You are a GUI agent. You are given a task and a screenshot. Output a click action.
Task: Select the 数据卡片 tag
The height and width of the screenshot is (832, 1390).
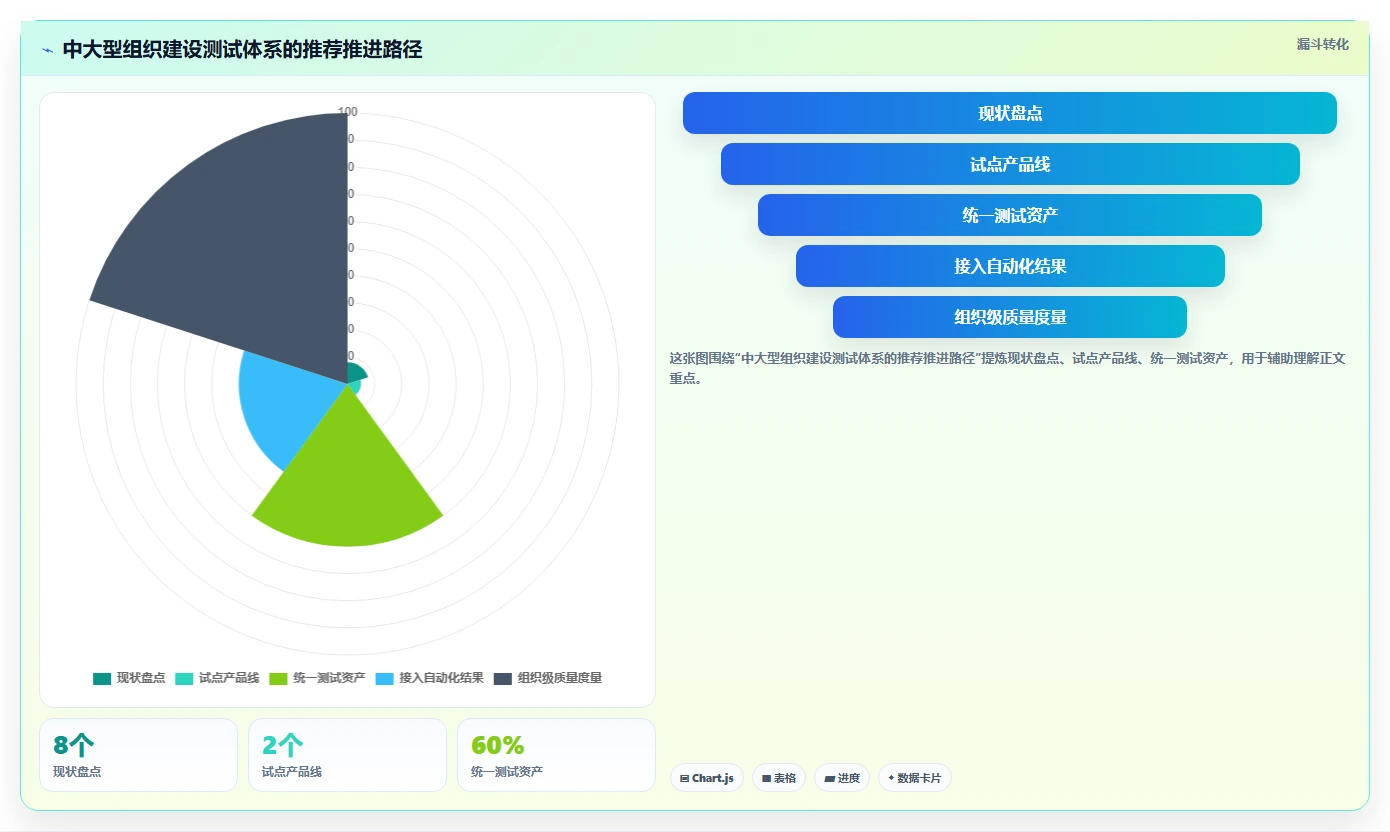pos(915,778)
